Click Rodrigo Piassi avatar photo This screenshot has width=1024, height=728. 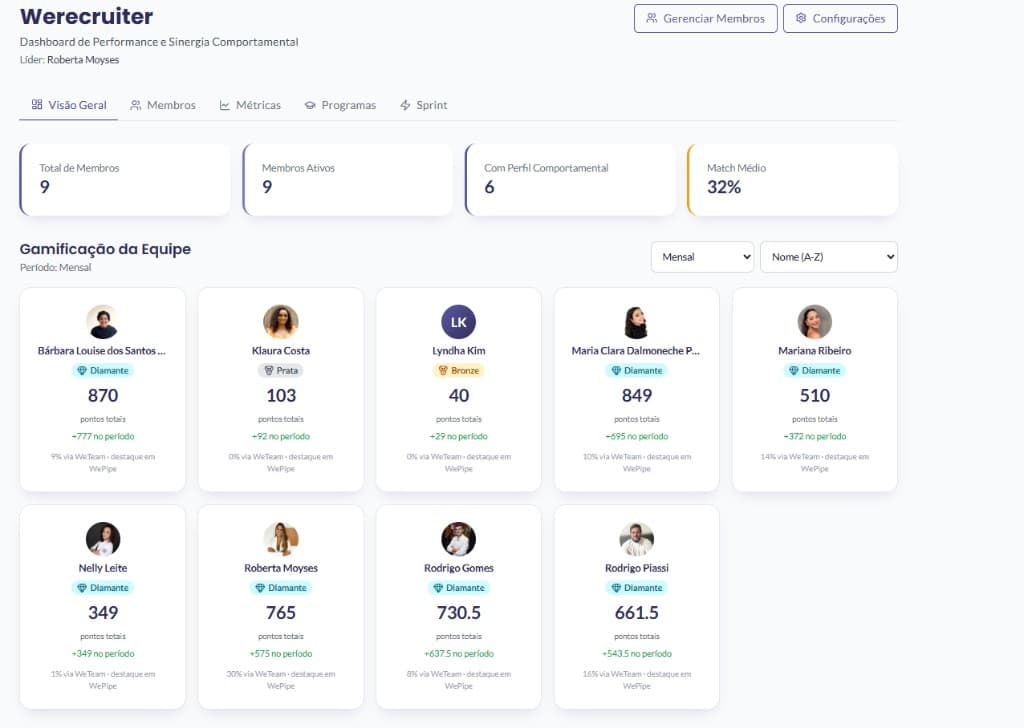point(637,539)
